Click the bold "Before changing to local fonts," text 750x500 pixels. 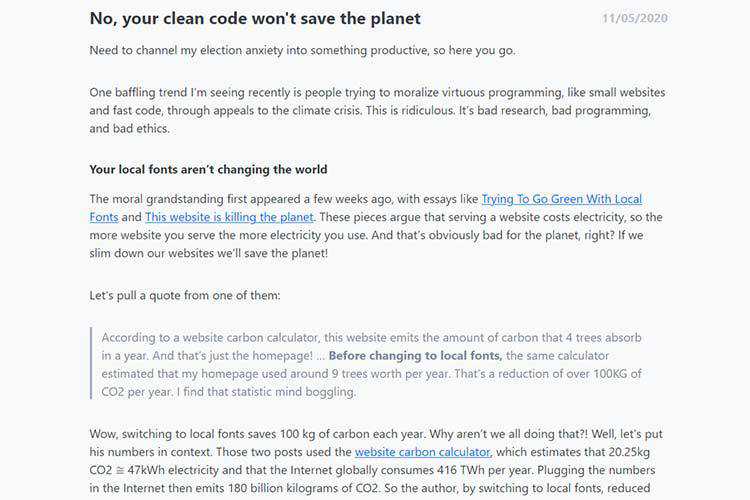click(x=416, y=356)
